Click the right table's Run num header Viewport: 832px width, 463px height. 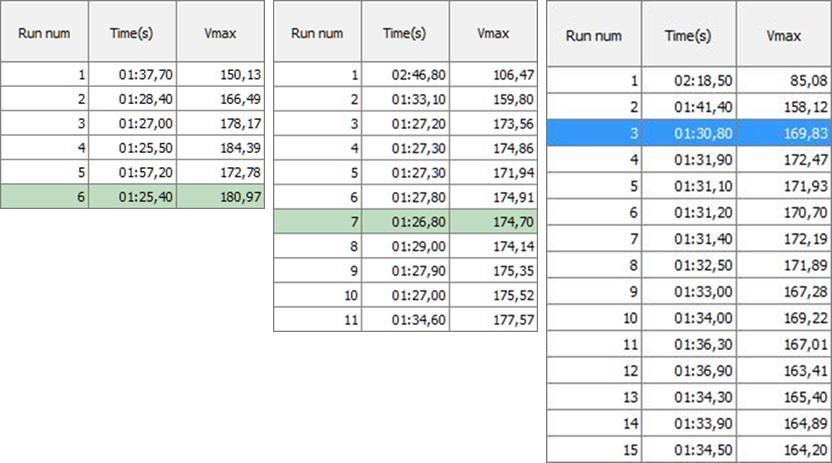point(594,35)
